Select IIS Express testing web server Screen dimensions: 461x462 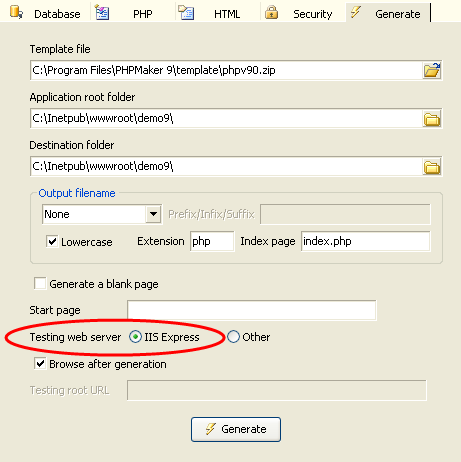[x=135, y=337]
